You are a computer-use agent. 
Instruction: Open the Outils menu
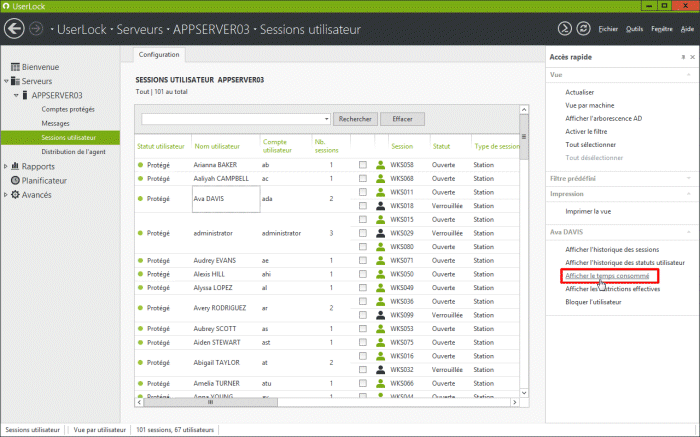pyautogui.click(x=634, y=29)
